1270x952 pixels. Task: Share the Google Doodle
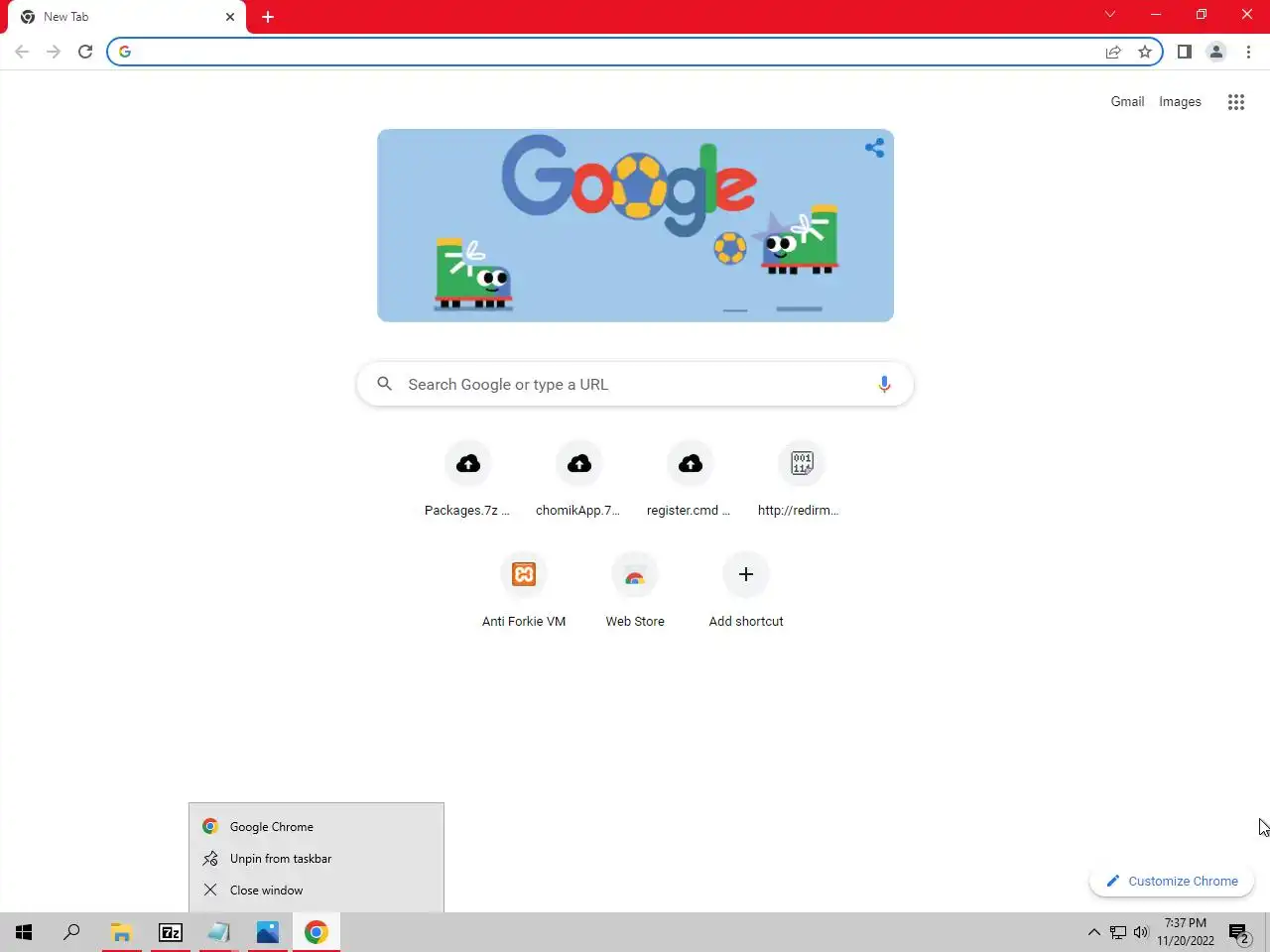pos(874,148)
